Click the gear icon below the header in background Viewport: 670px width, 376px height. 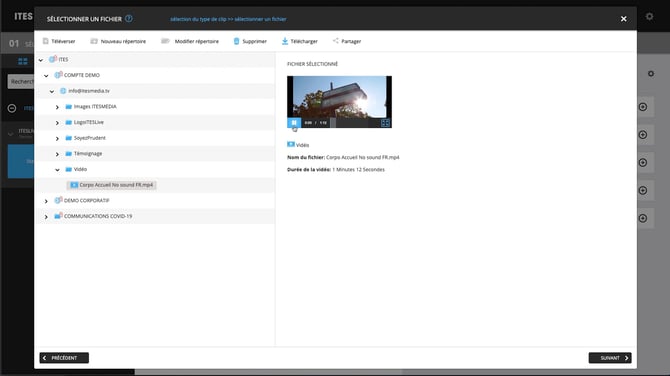pos(651,73)
